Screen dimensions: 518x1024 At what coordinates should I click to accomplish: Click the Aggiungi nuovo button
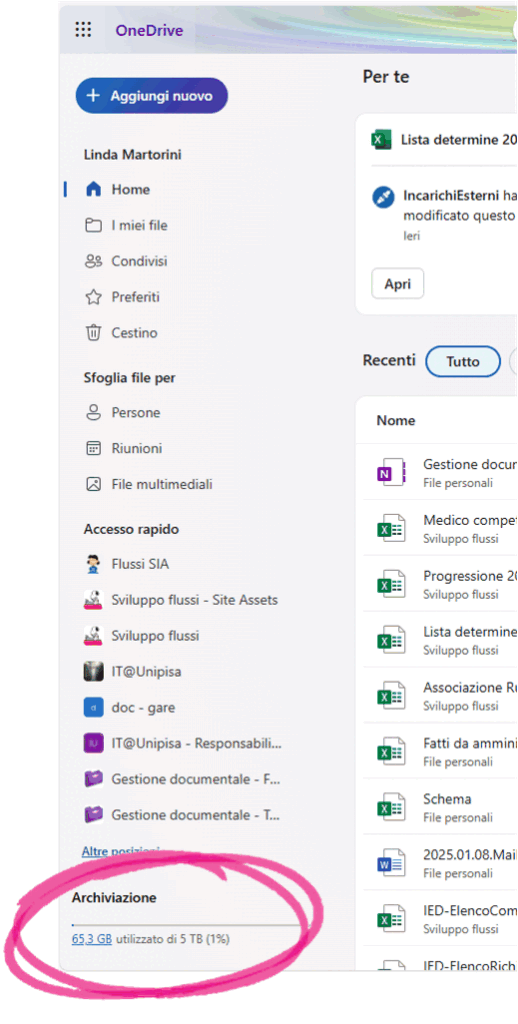(152, 96)
